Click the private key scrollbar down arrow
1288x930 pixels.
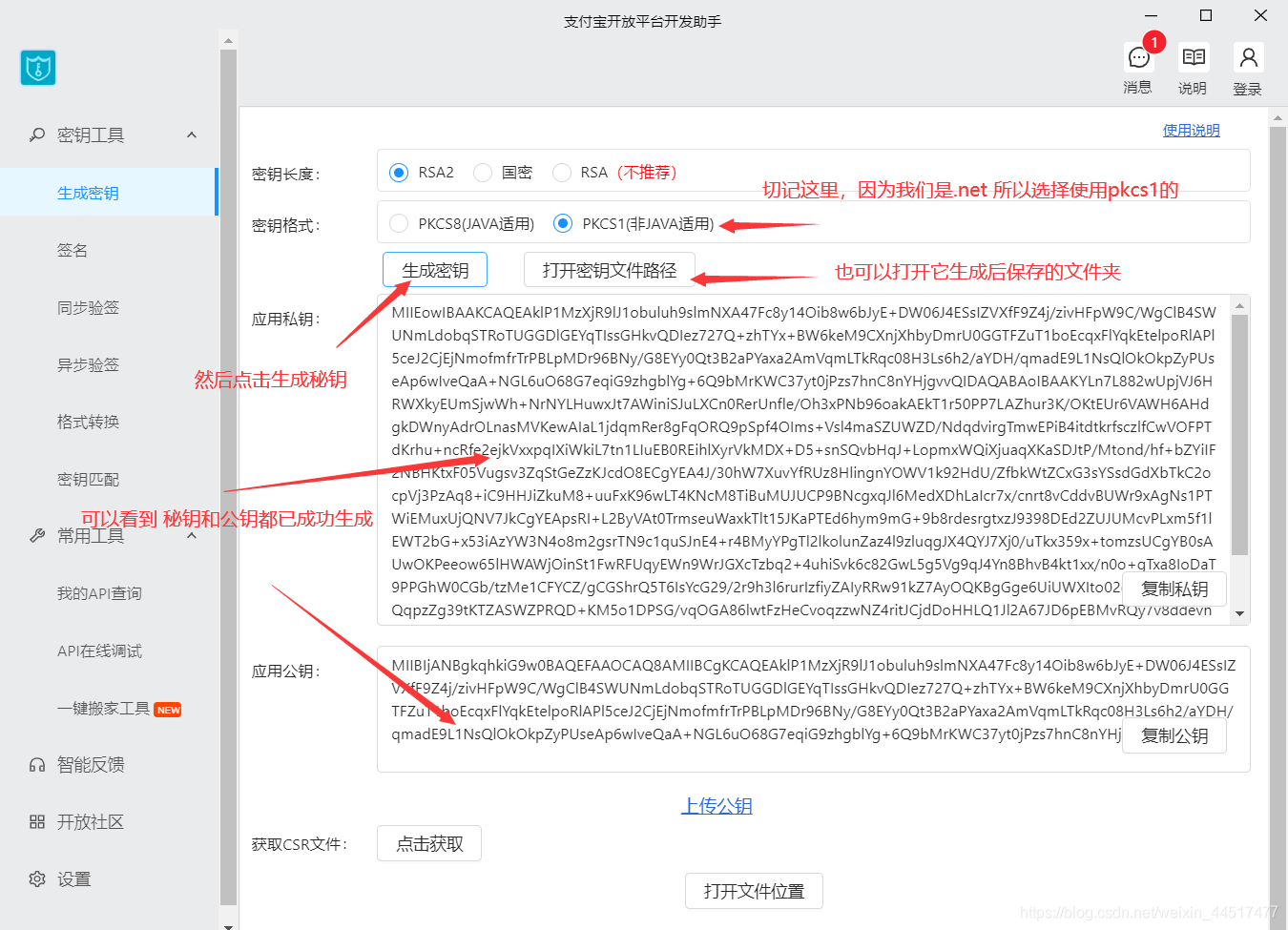tap(1240, 614)
